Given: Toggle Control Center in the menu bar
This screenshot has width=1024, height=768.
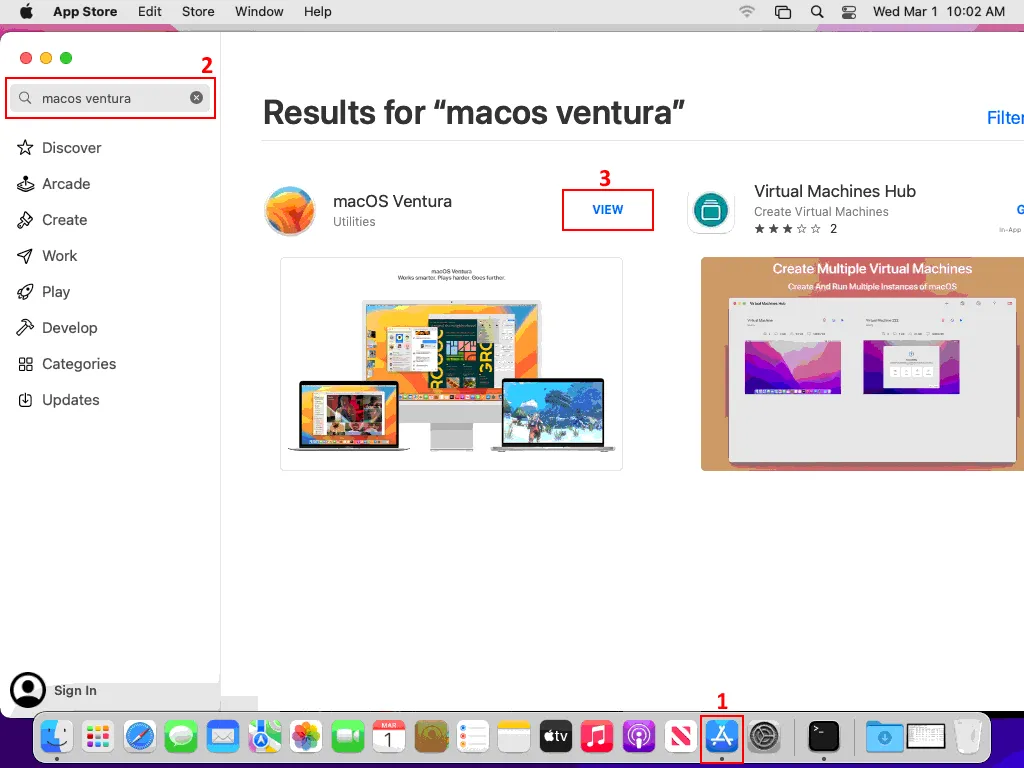Looking at the screenshot, I should point(849,12).
